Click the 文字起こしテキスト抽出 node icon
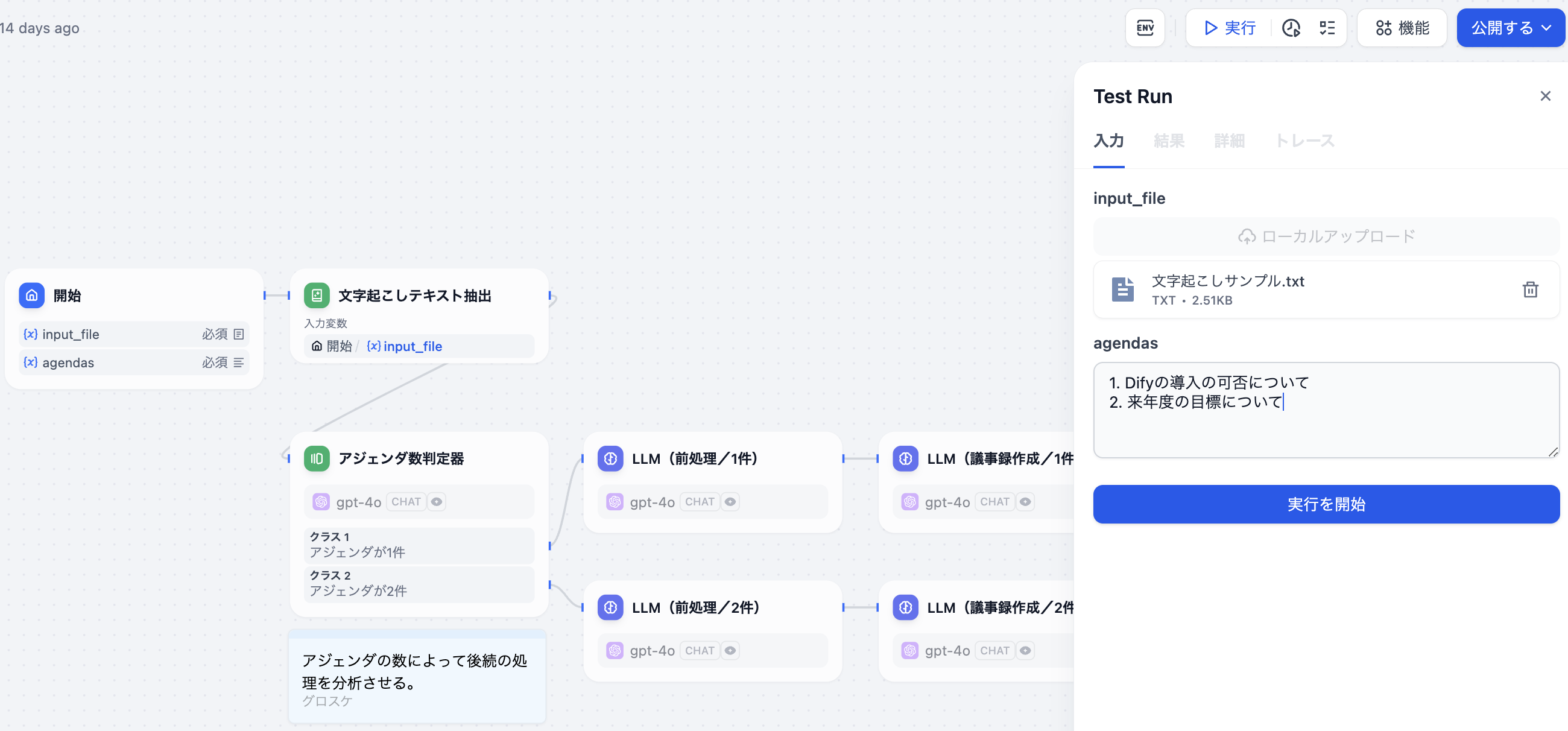This screenshot has height=731, width=1568. [317, 296]
